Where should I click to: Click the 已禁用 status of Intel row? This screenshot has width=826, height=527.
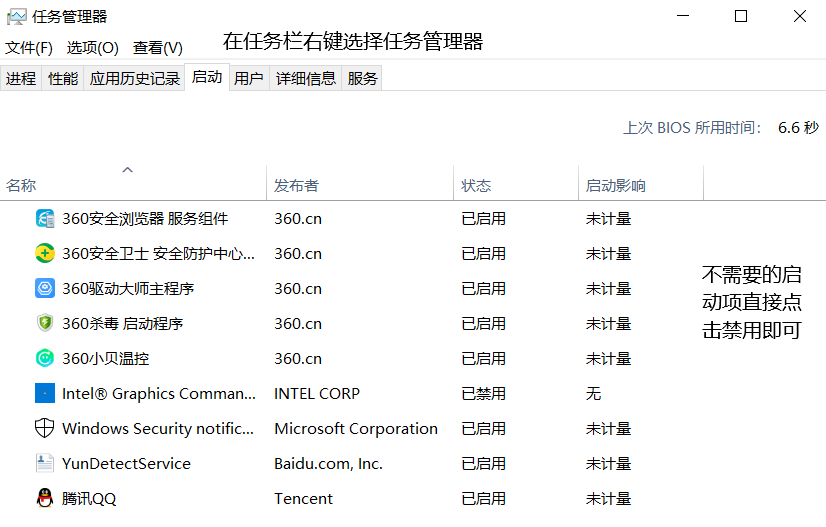pos(484,394)
